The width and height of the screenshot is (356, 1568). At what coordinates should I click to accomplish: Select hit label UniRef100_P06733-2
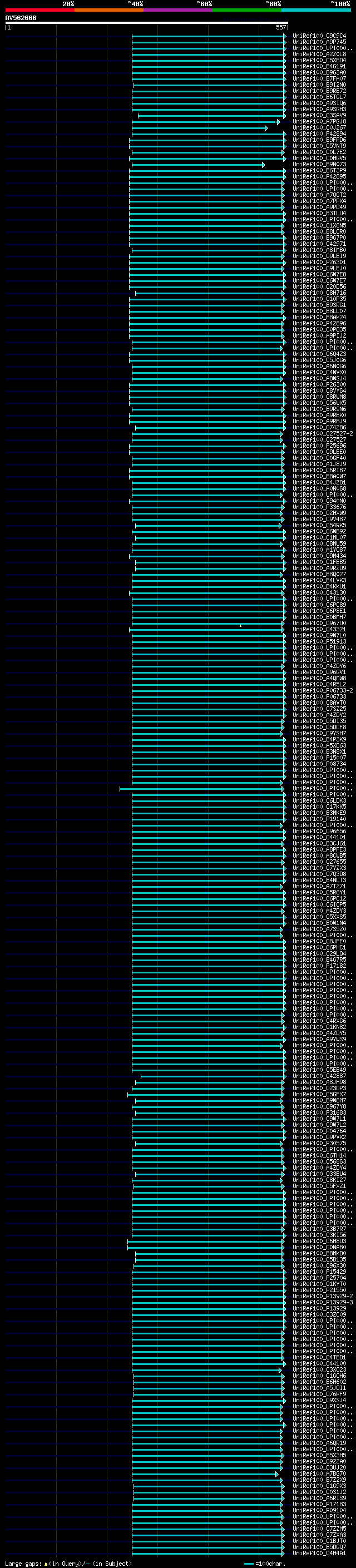(323, 690)
